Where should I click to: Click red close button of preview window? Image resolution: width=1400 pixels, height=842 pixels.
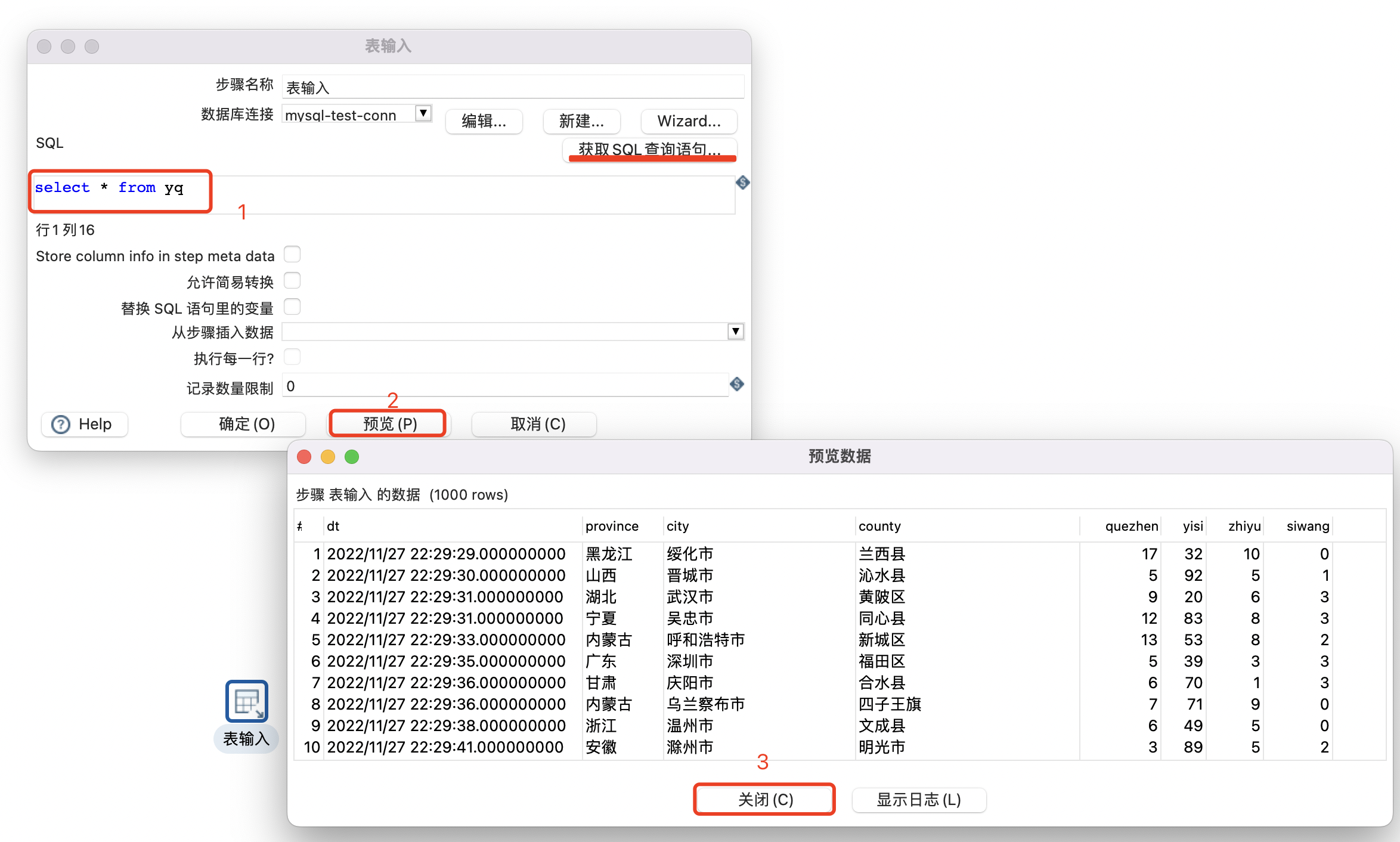tap(304, 457)
